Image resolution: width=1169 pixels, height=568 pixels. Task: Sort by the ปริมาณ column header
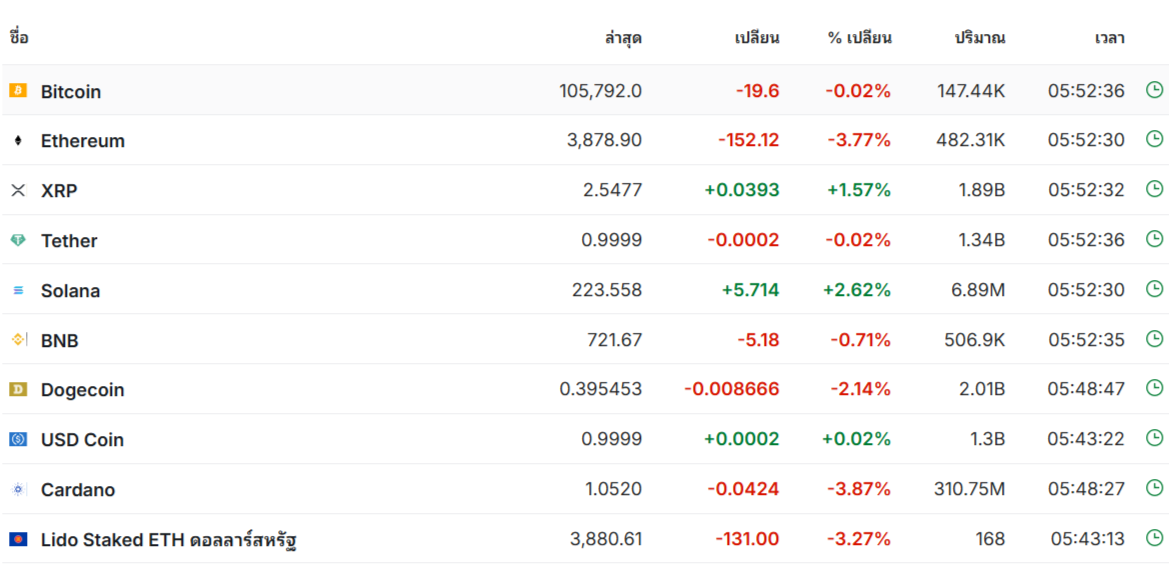tap(980, 38)
